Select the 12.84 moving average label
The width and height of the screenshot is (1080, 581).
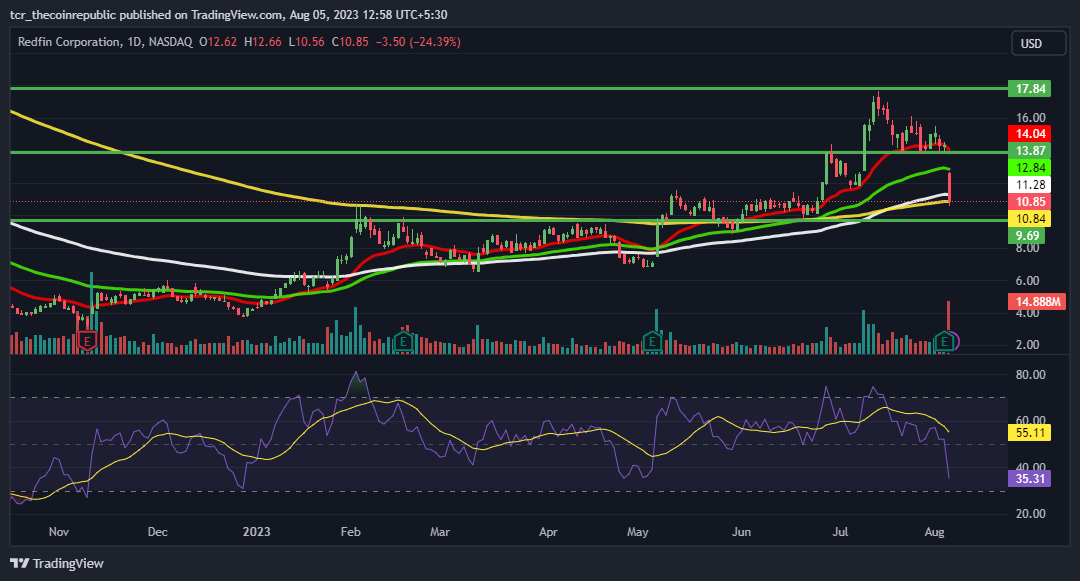pos(1030,168)
